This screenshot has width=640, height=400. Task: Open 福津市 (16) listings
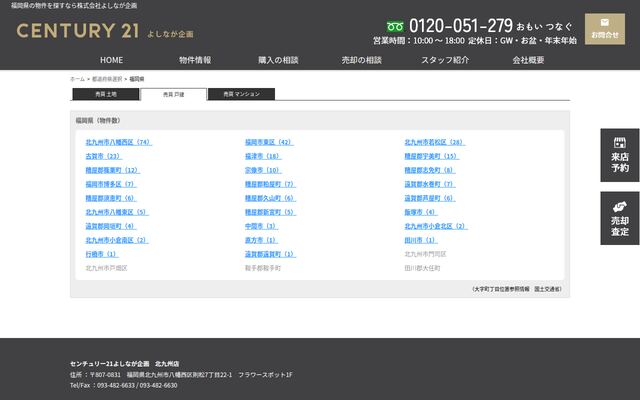click(263, 156)
